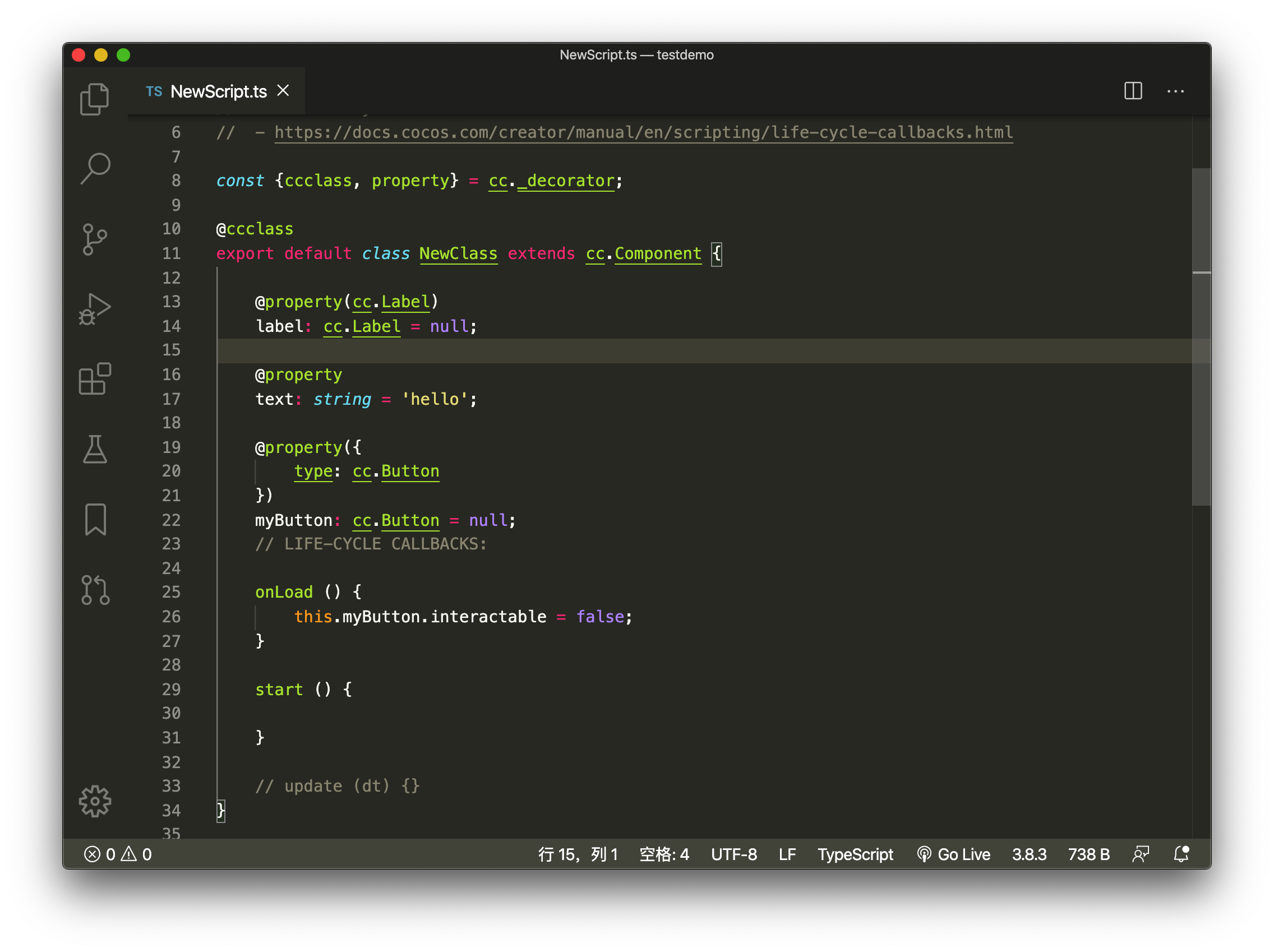Click the docs.cocos.com life-cycle-callbacks link

click(643, 132)
